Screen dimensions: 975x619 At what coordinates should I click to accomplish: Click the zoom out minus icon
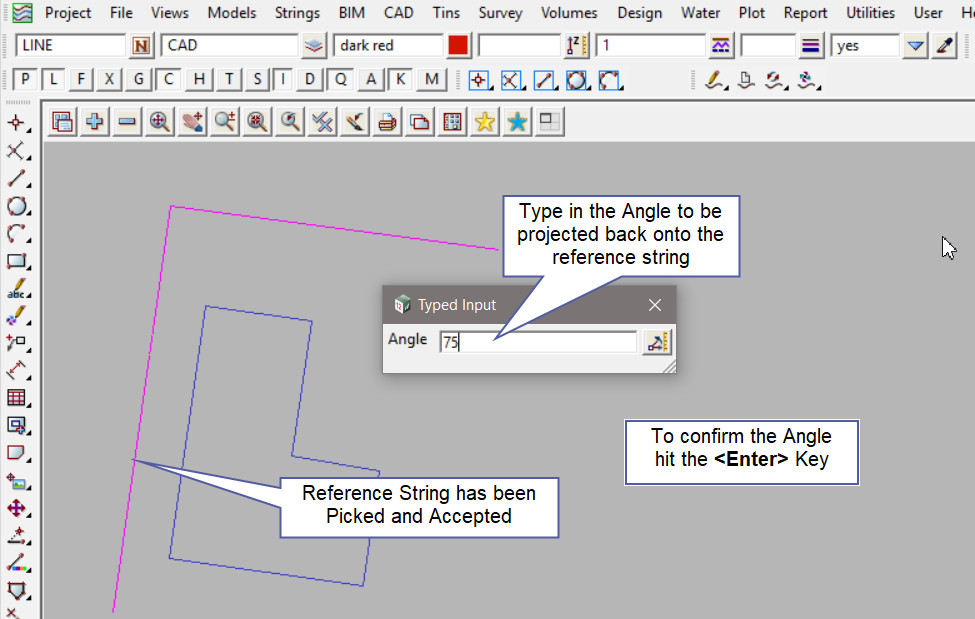[x=127, y=122]
